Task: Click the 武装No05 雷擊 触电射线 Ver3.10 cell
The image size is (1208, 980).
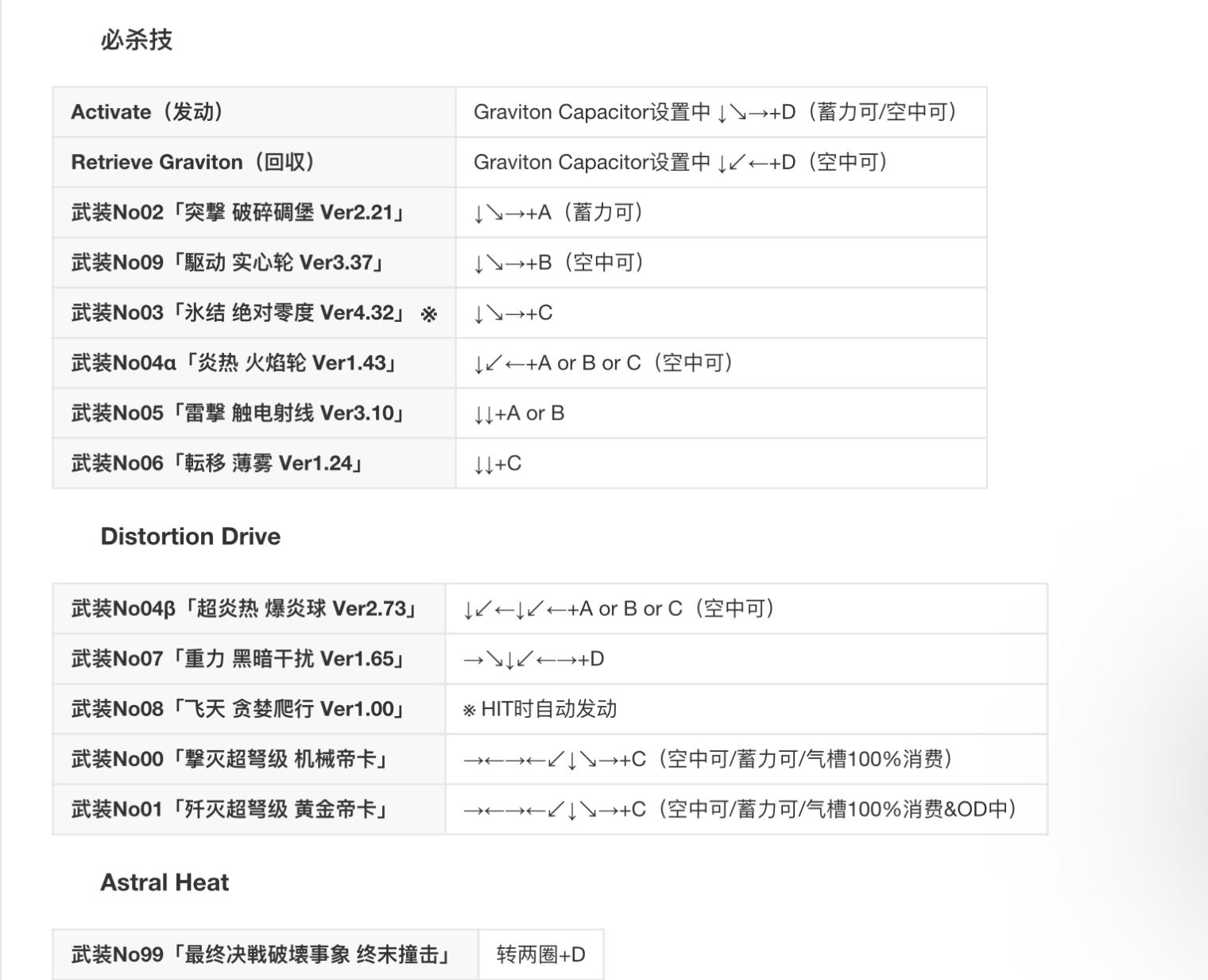Action: click(x=237, y=413)
